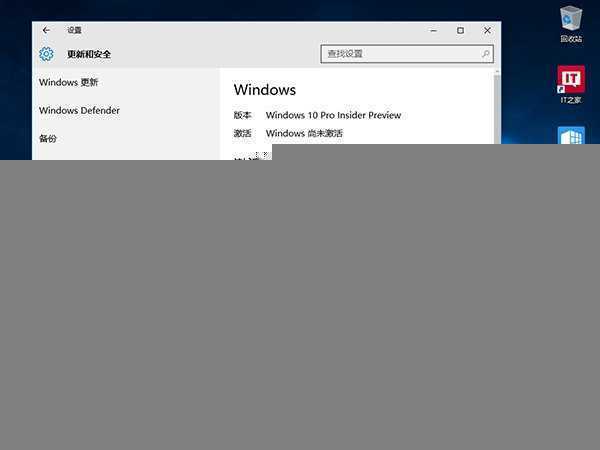Click the search magnifier in the settings box
The image size is (600, 450).
click(x=486, y=54)
